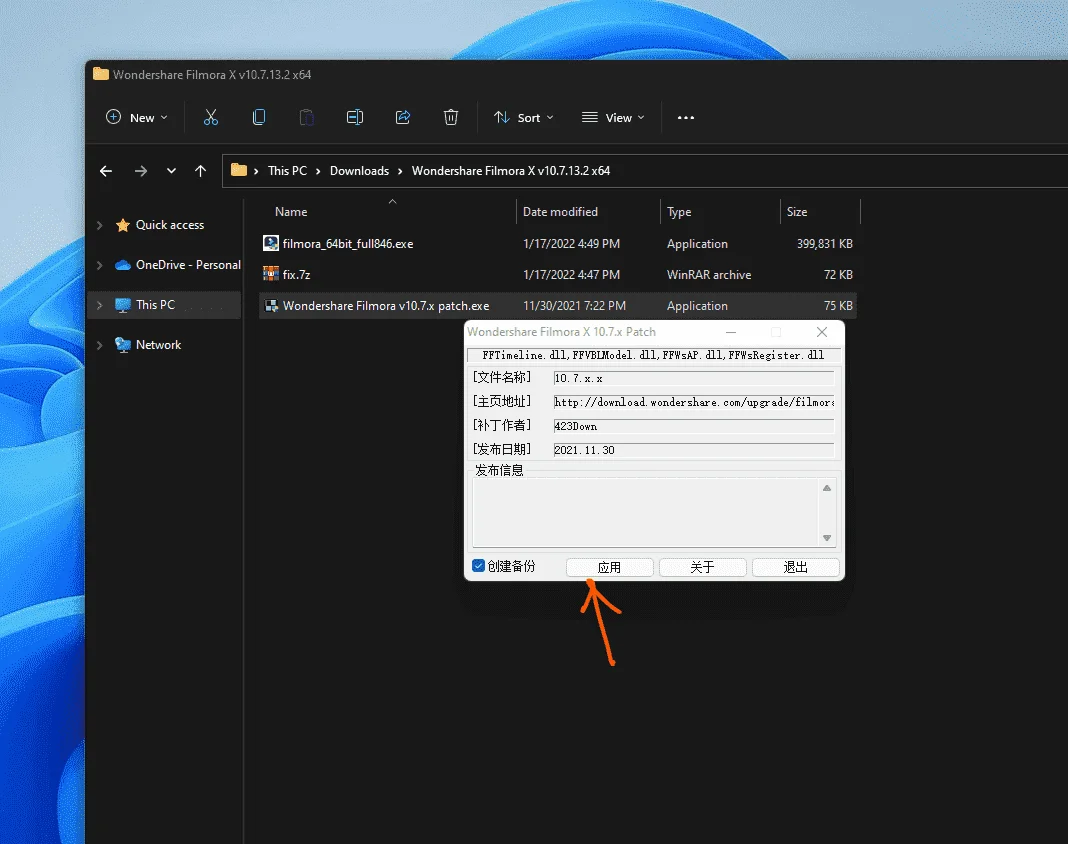This screenshot has width=1068, height=844.
Task: Expand the This PC tree node
Action: [x=99, y=304]
